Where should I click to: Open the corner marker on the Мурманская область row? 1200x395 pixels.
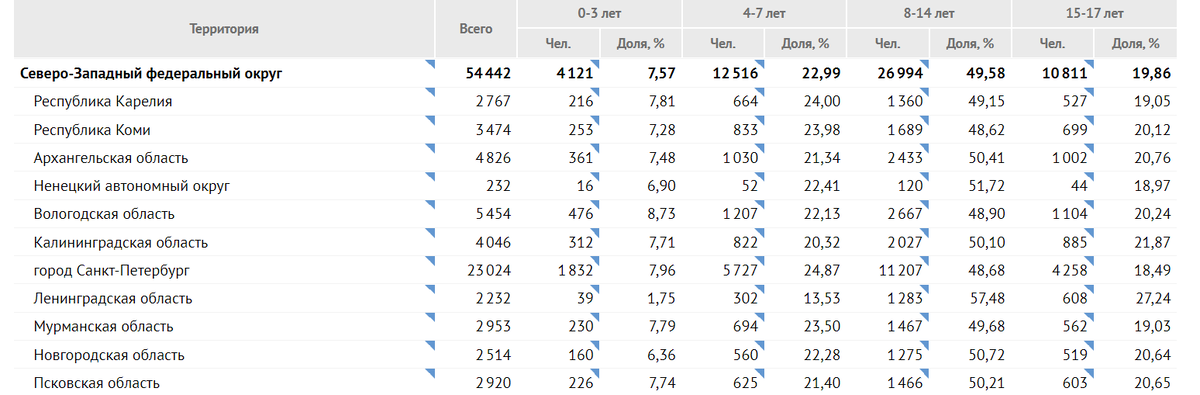(431, 317)
